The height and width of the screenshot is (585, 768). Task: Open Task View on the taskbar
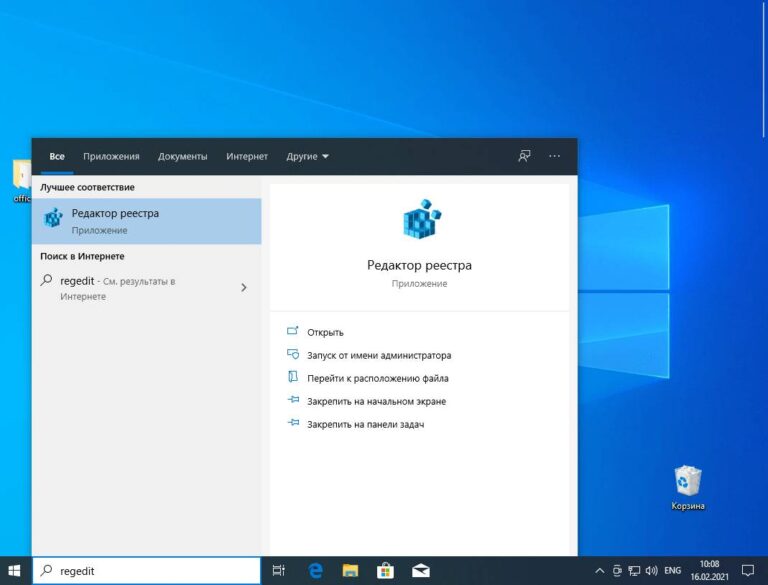[x=279, y=571]
